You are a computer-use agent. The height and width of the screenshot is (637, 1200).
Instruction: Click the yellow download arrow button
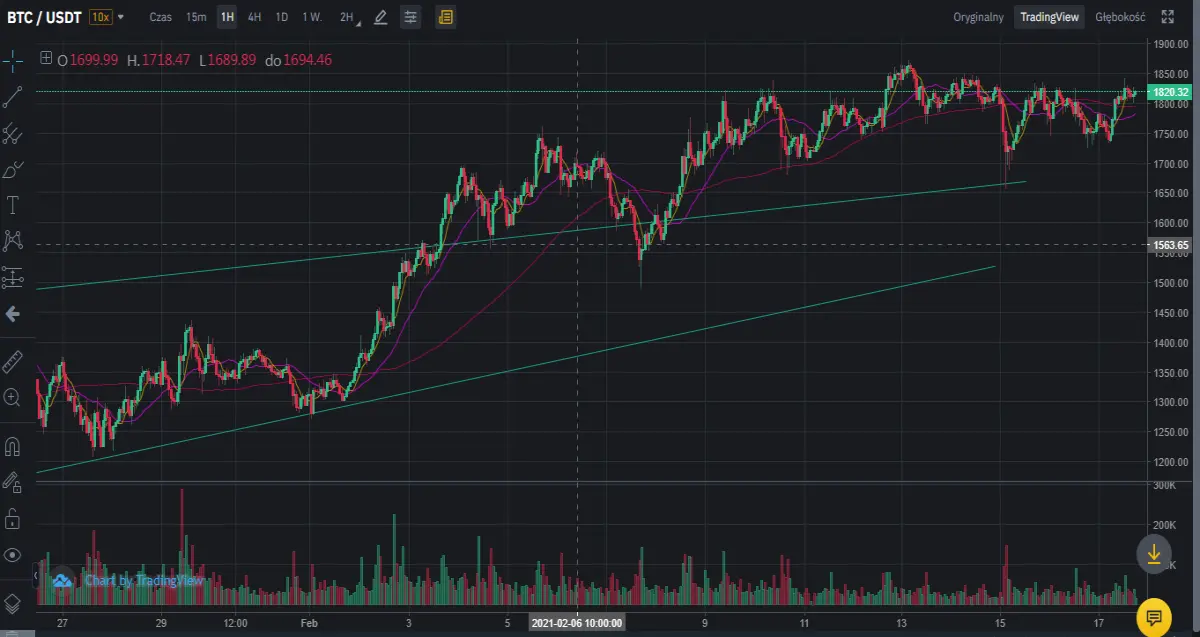[1154, 553]
